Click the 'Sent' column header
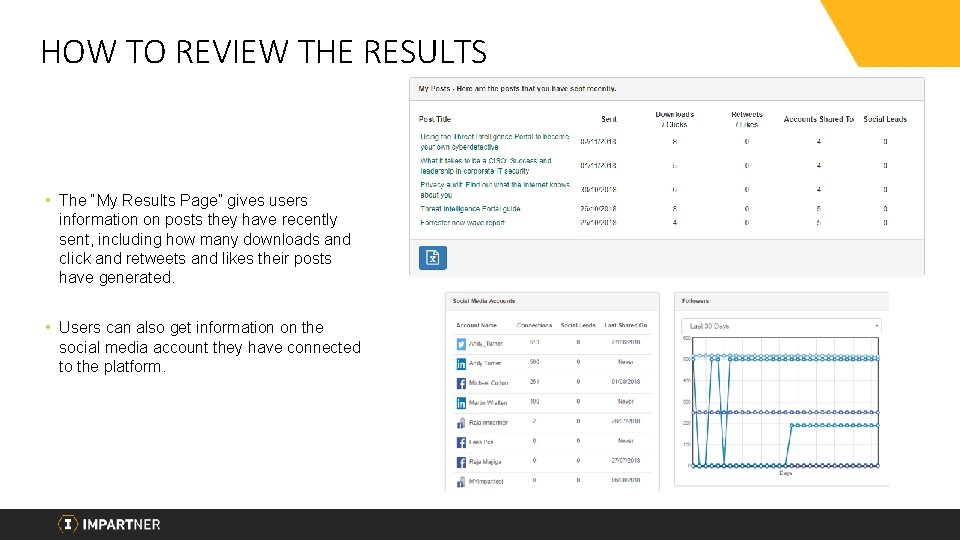 click(609, 119)
